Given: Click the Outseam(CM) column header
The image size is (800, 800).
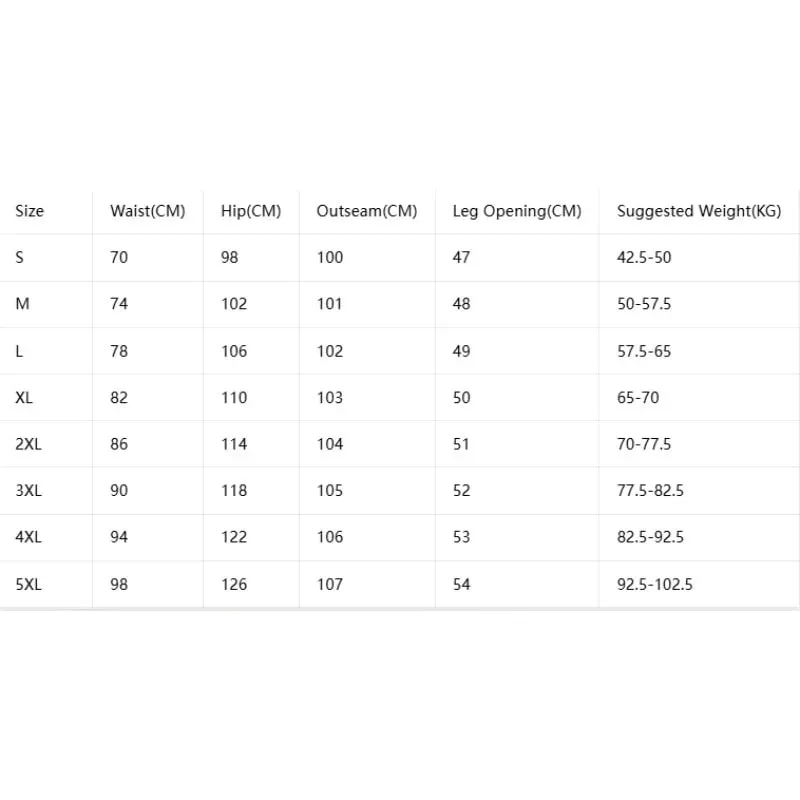Looking at the screenshot, I should [367, 211].
